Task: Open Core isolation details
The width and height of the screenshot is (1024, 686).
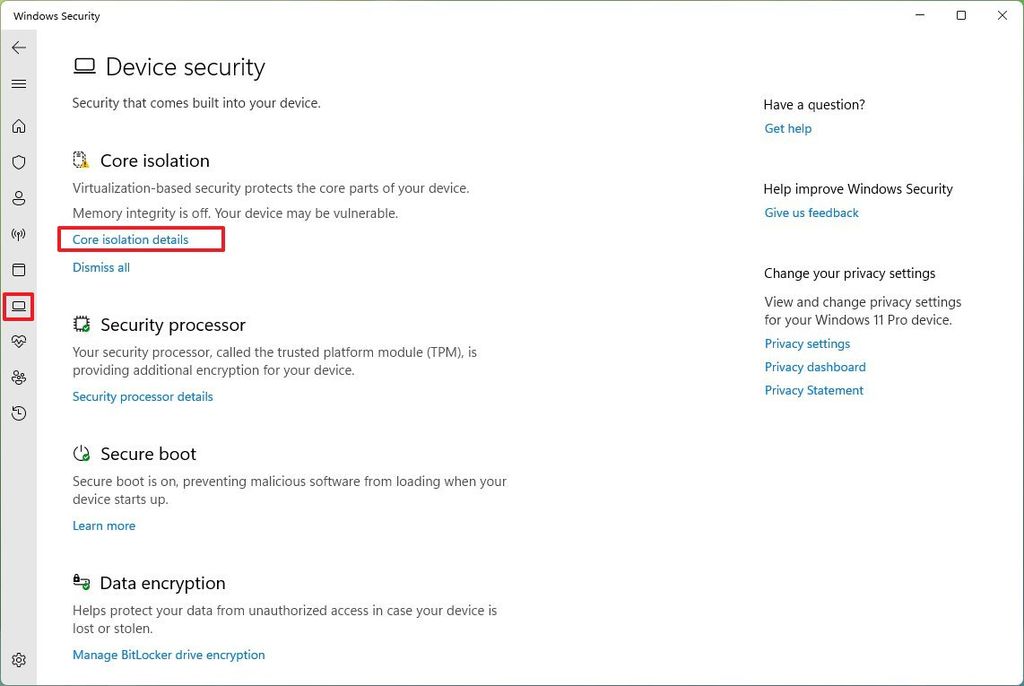Action: [130, 239]
